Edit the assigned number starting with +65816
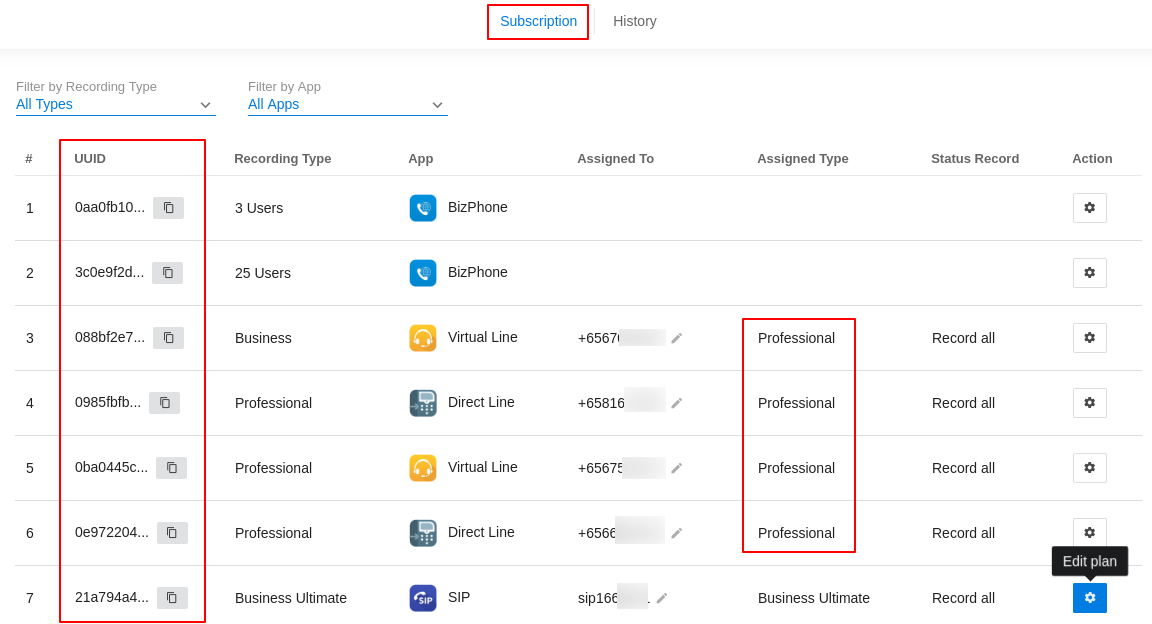The height and width of the screenshot is (624, 1152). 677,403
